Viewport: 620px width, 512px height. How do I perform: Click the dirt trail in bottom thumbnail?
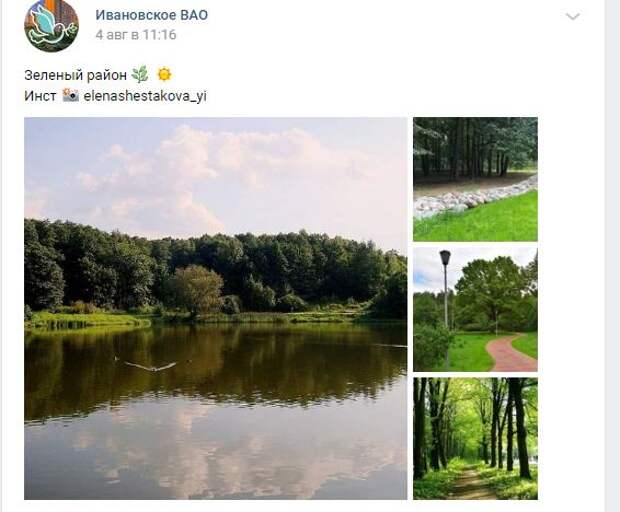(471, 483)
